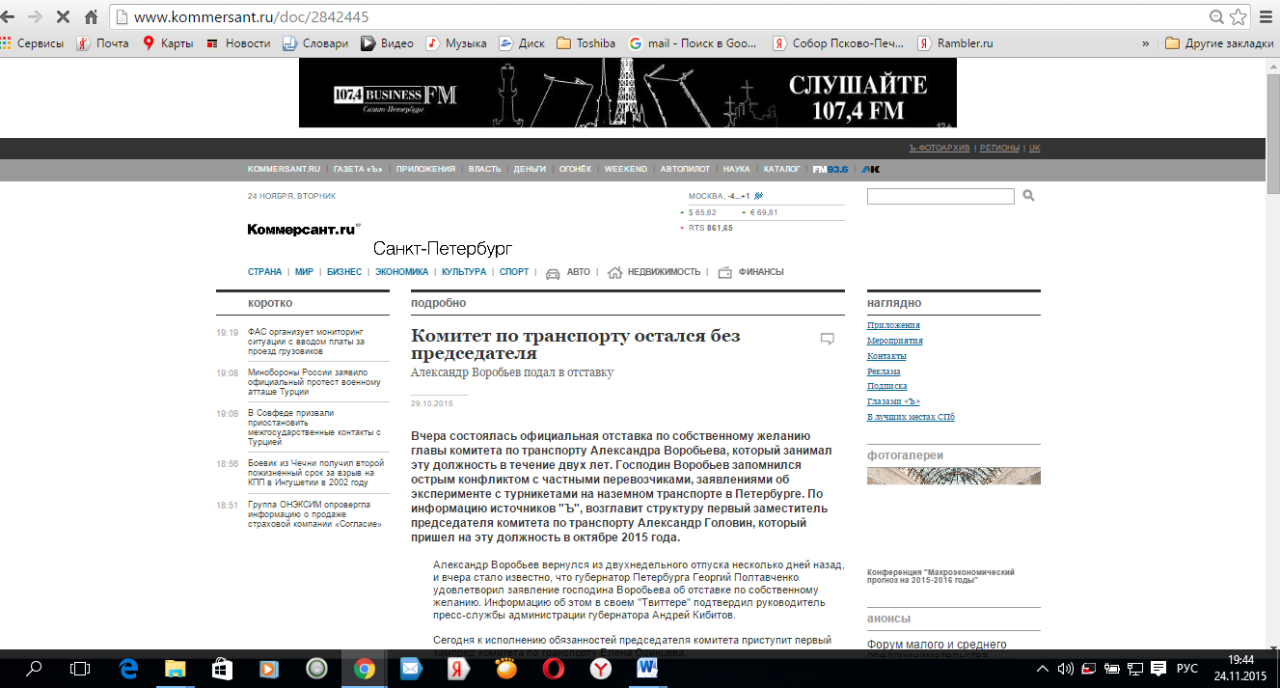Open Наука menu item
1280x688 pixels.
pyautogui.click(x=736, y=169)
